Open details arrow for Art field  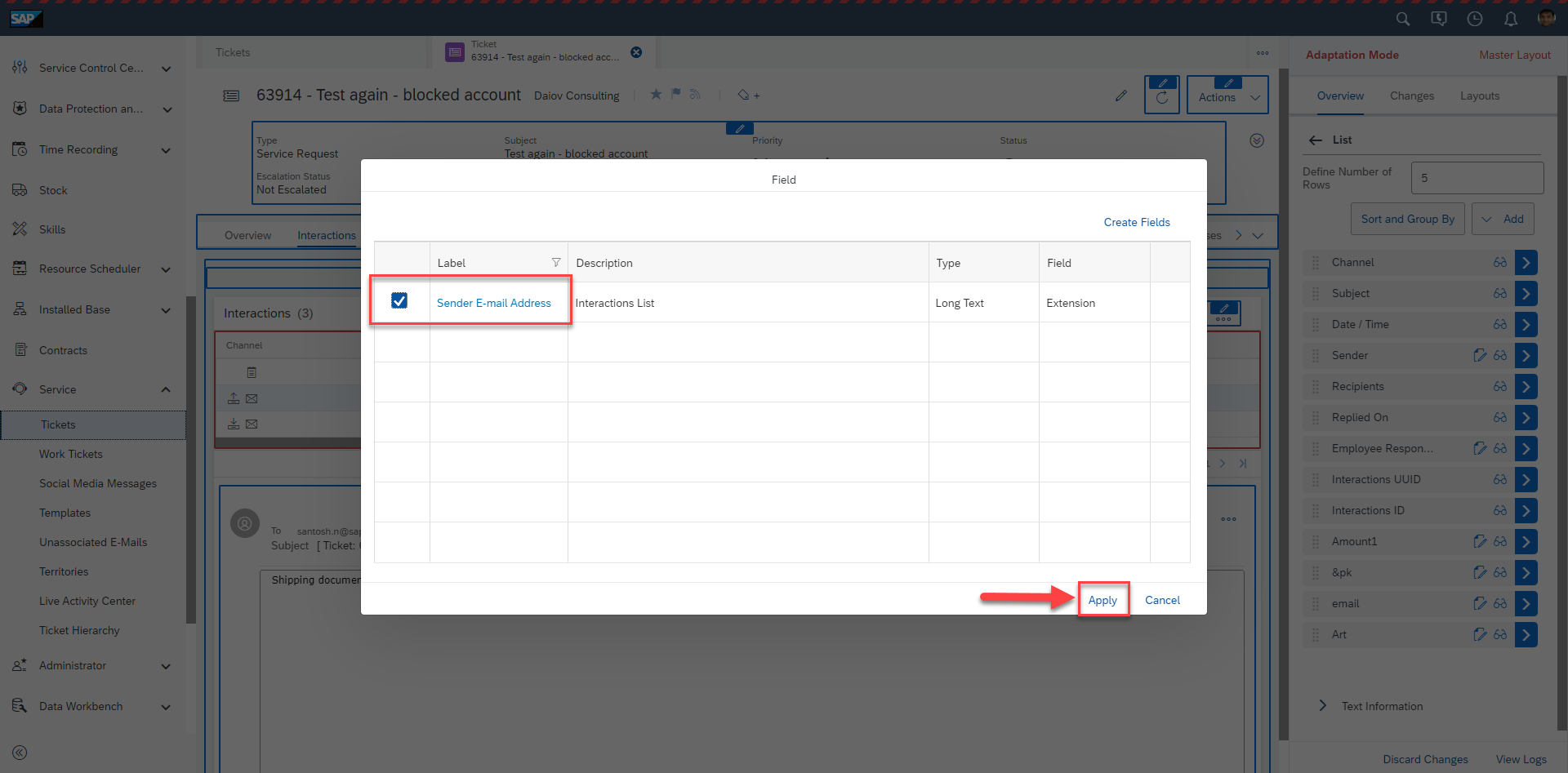(x=1526, y=634)
